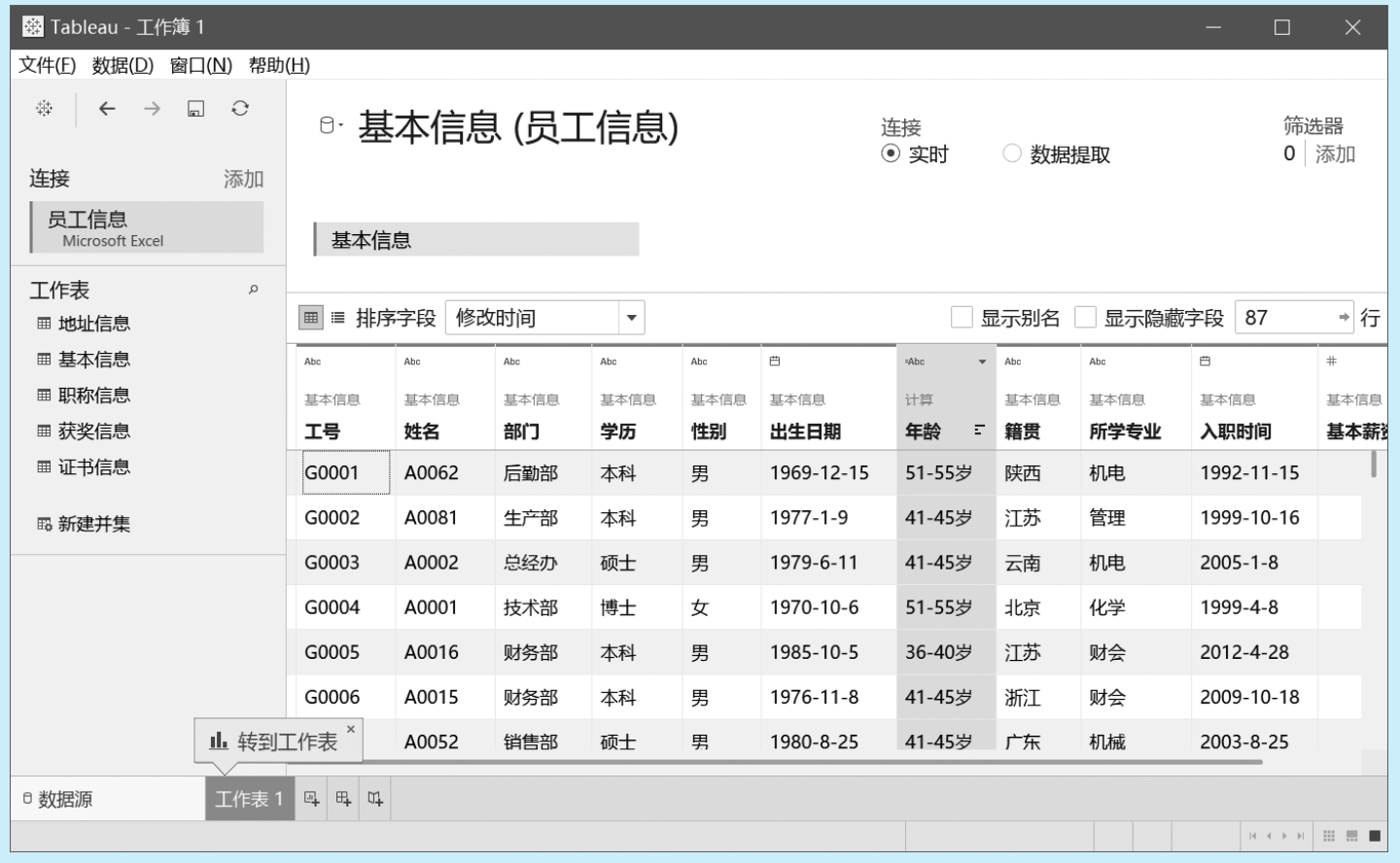Select the 实时 connection radio button
This screenshot has height=863, width=1400.
890,154
